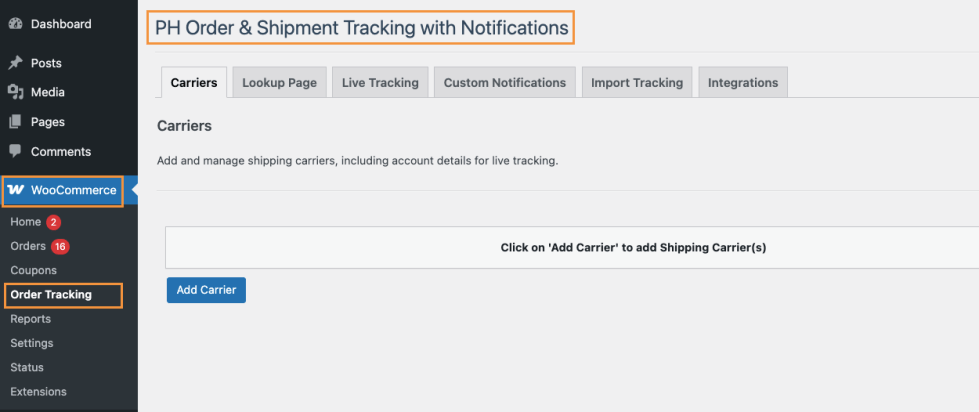Select Order Tracking in sidebar
This screenshot has height=412, width=979.
coord(51,295)
